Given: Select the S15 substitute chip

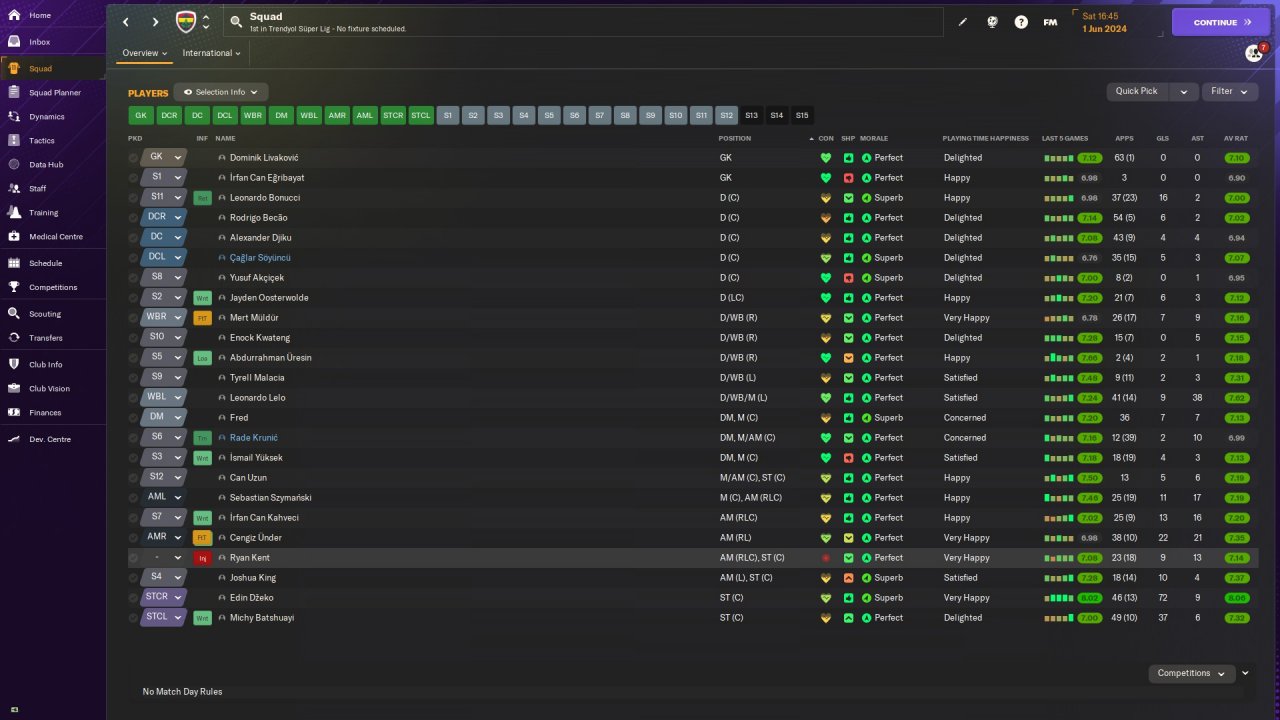Looking at the screenshot, I should point(802,115).
